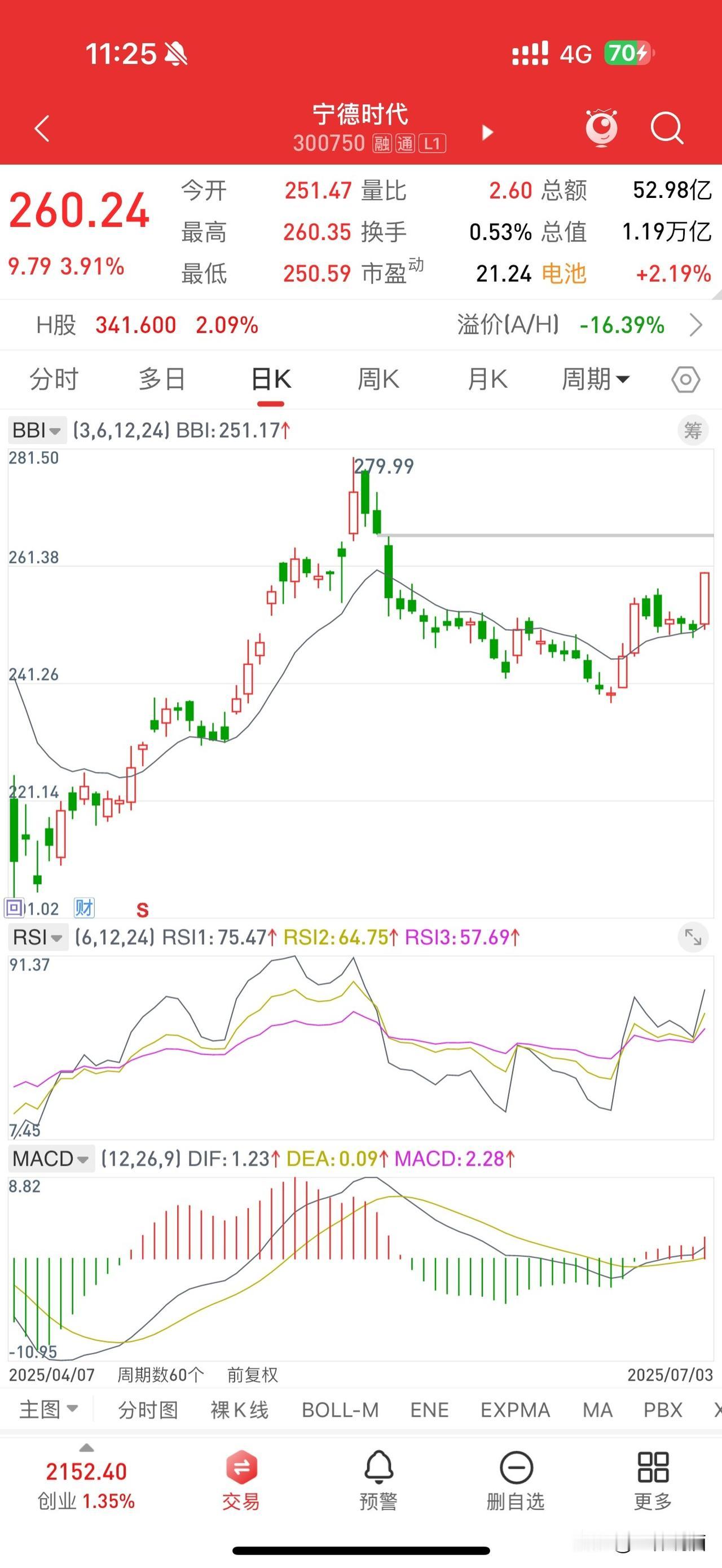
Task: Tap 周期数60个 period count label
Action: tap(160, 1375)
